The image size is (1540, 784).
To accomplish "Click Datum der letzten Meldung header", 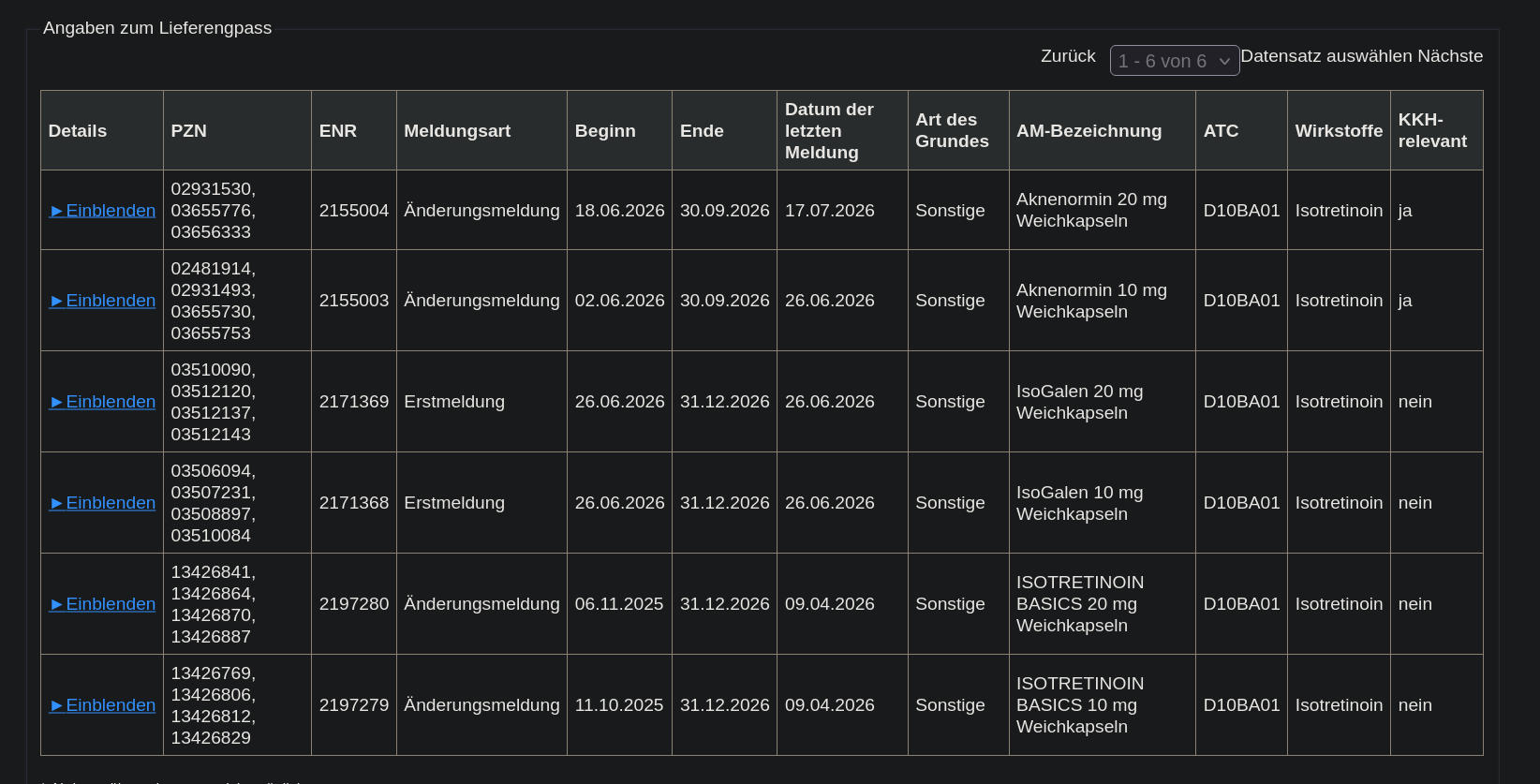I will 829,131.
